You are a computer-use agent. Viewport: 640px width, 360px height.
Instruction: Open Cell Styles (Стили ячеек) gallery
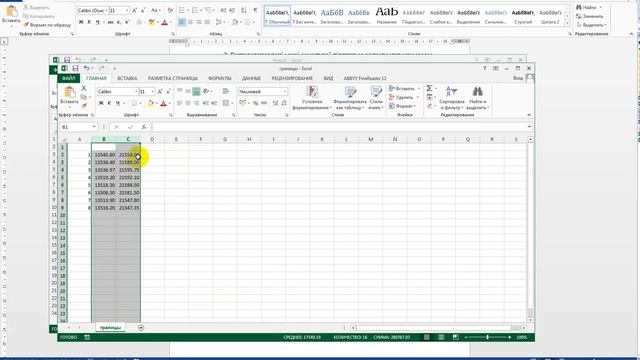pos(376,98)
